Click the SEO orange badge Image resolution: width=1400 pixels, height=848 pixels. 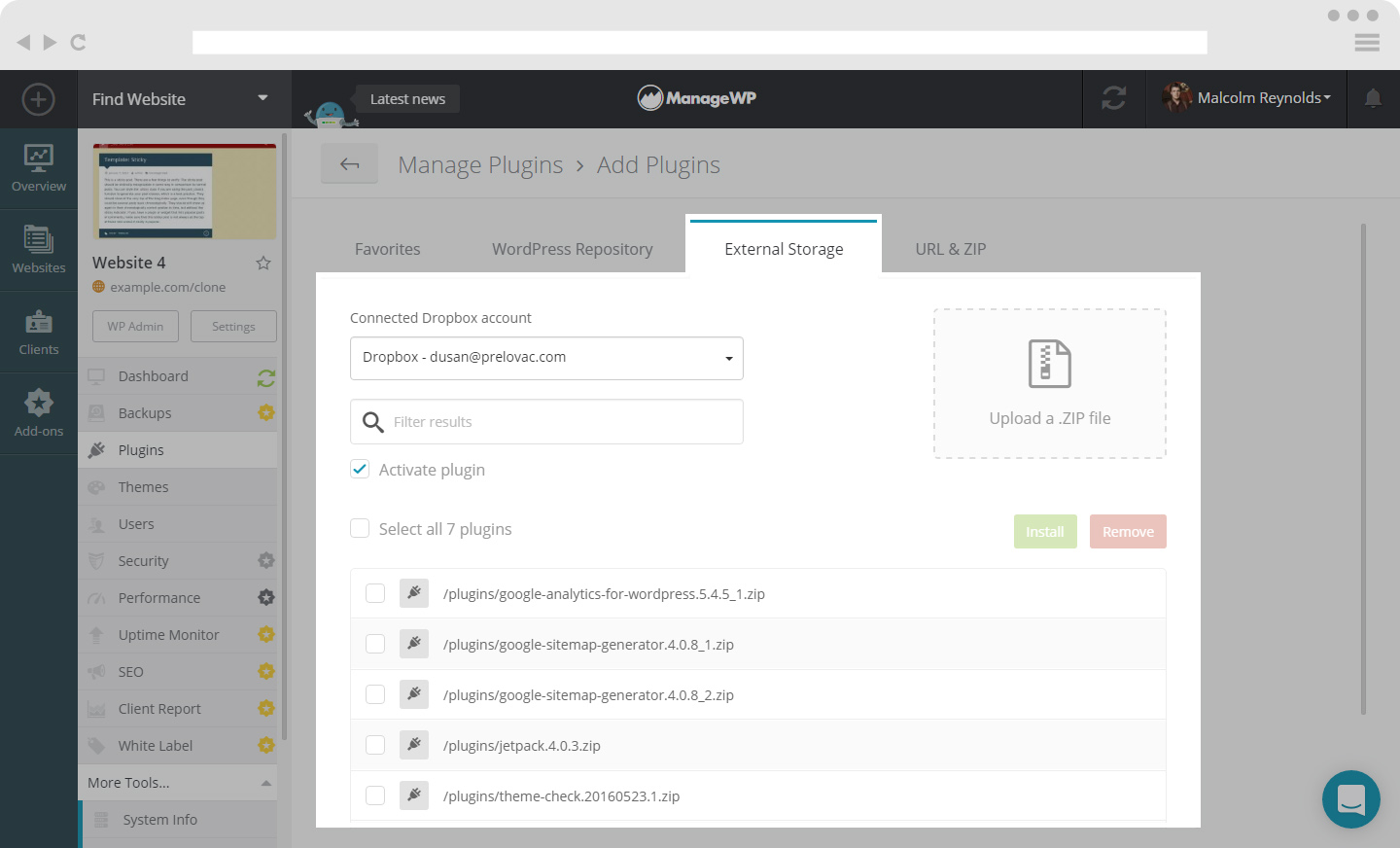(x=266, y=672)
